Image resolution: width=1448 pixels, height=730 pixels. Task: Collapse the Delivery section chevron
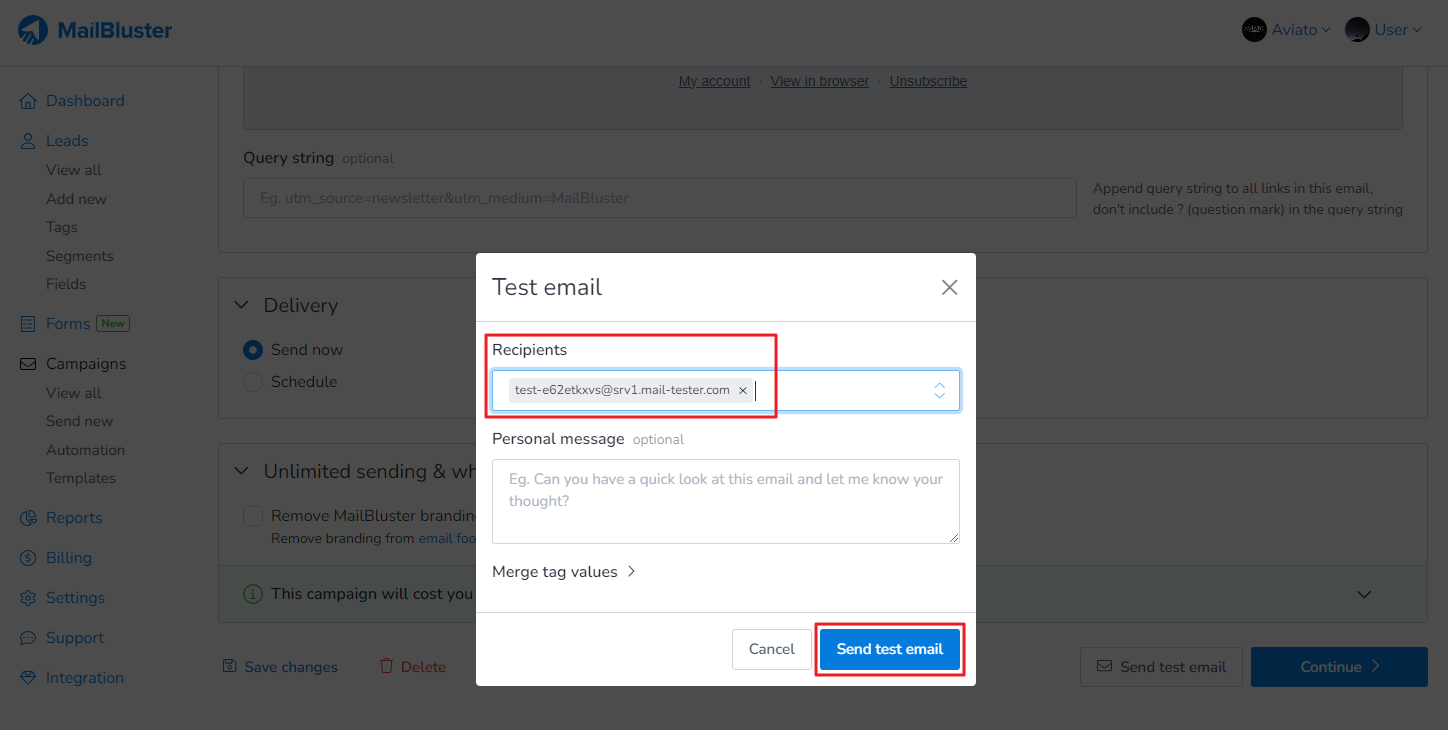pyautogui.click(x=240, y=304)
